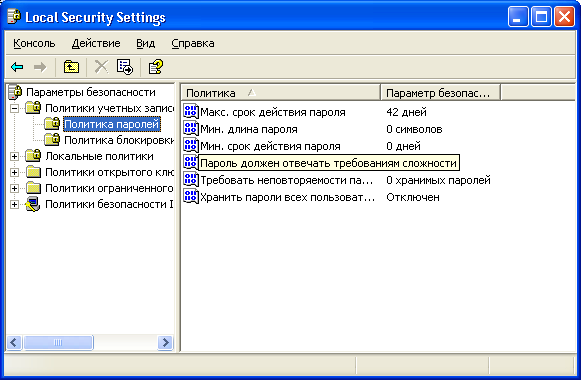Click the Back arrow toolbar icon

click(17, 67)
